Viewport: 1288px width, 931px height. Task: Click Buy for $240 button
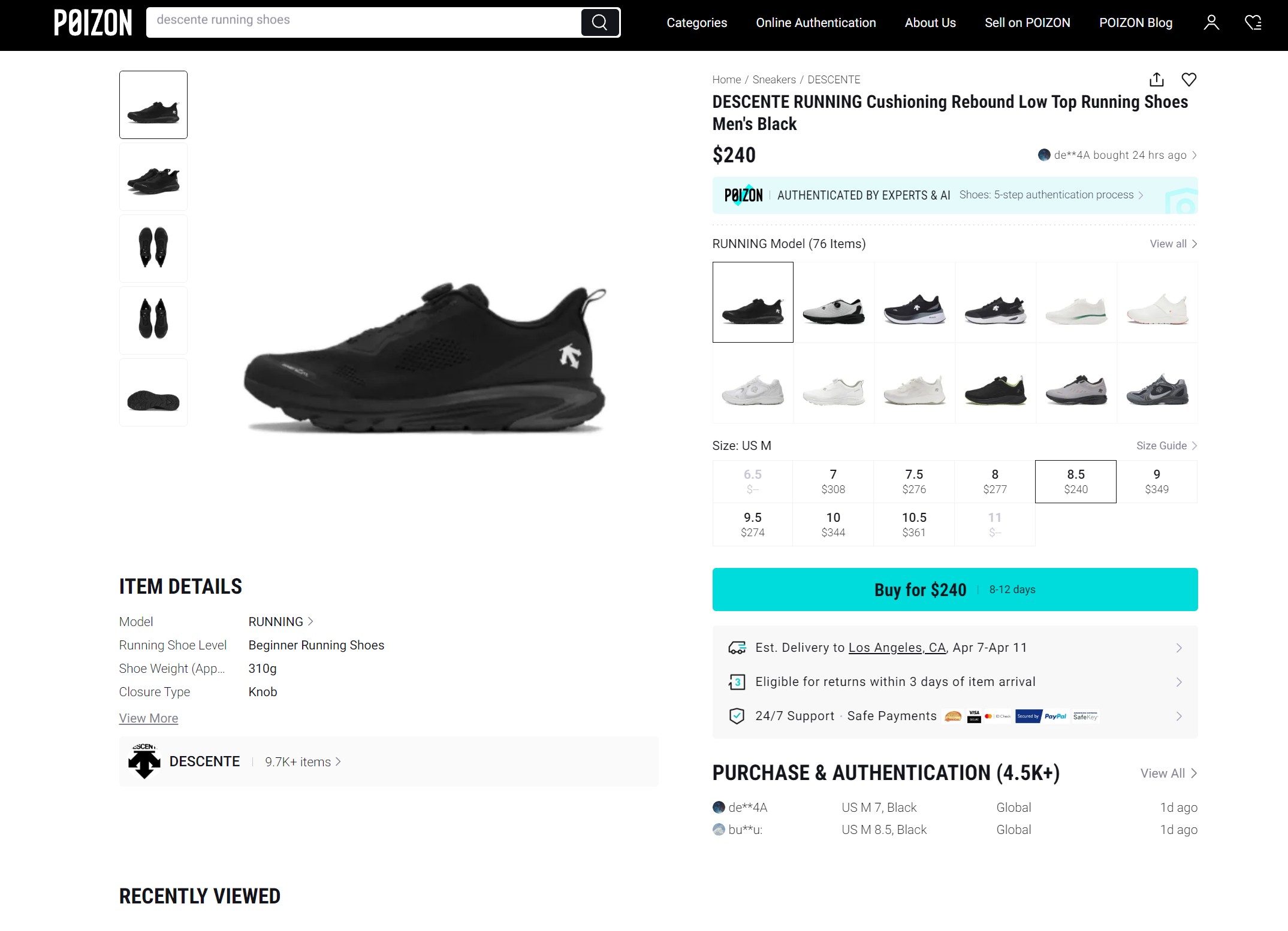(954, 590)
